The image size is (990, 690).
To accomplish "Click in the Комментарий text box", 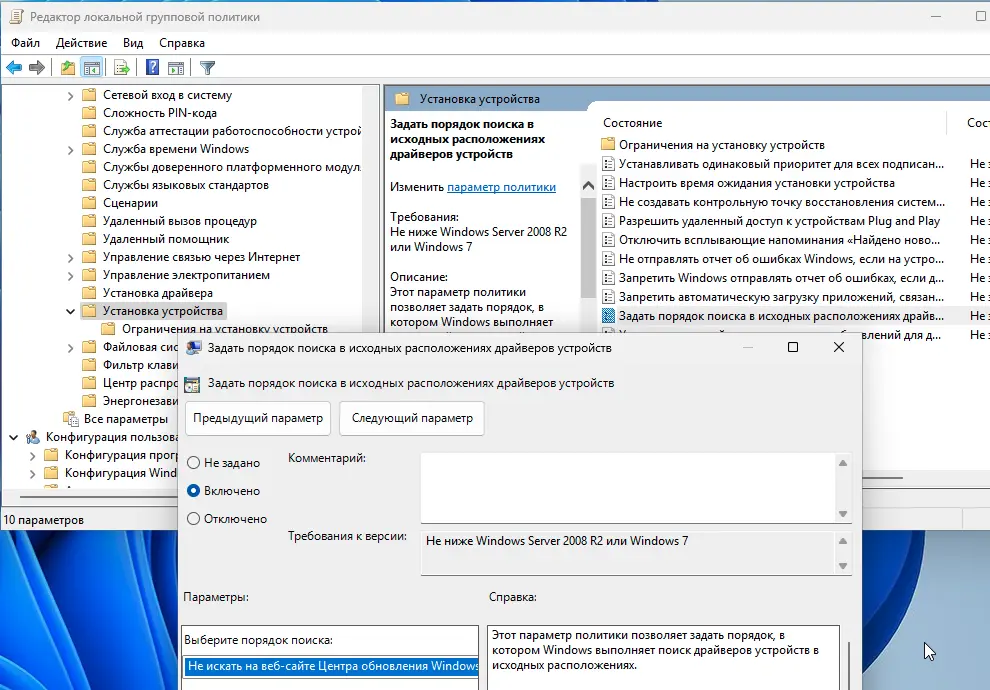I will pos(628,487).
